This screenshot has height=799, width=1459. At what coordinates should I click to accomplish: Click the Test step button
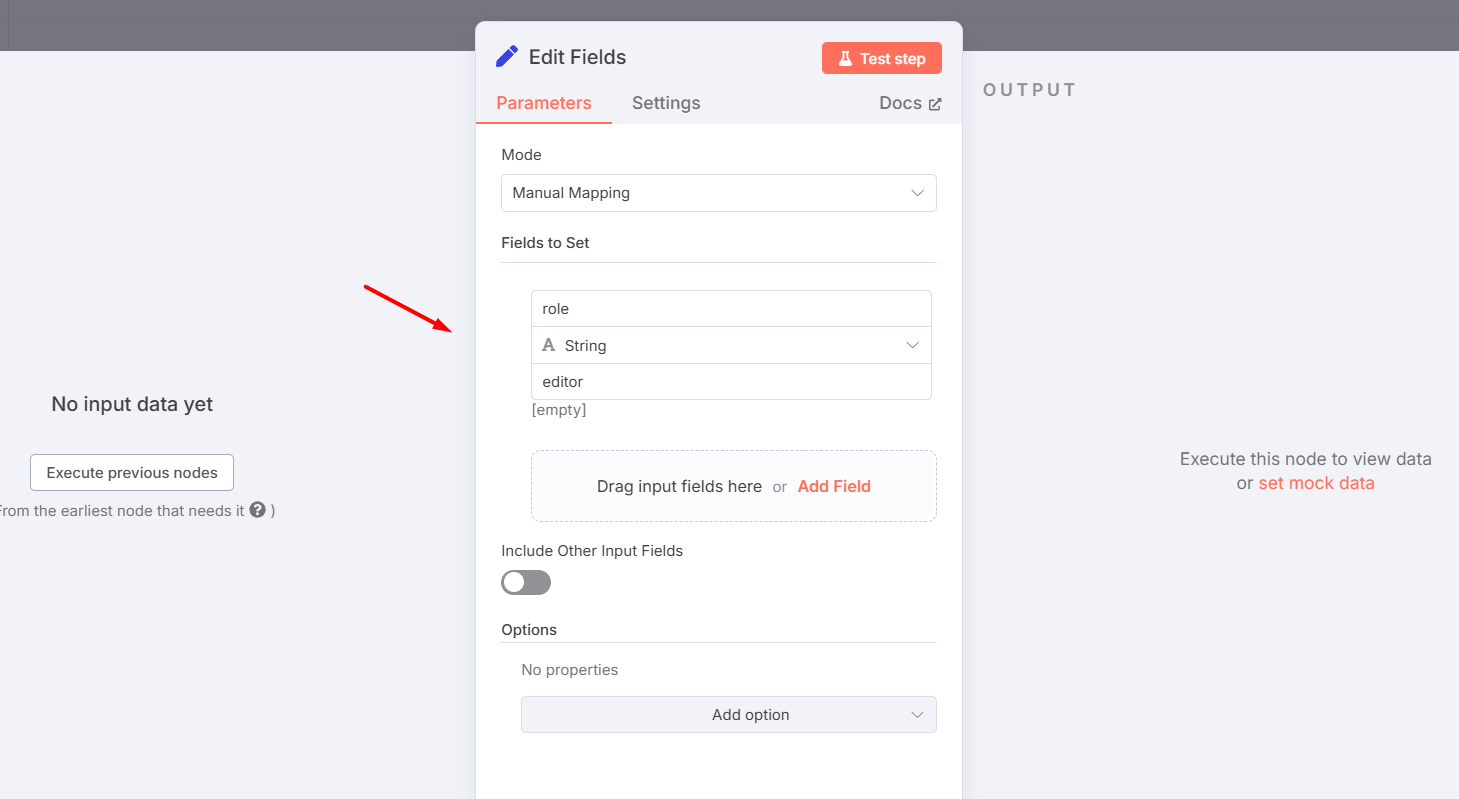881,58
